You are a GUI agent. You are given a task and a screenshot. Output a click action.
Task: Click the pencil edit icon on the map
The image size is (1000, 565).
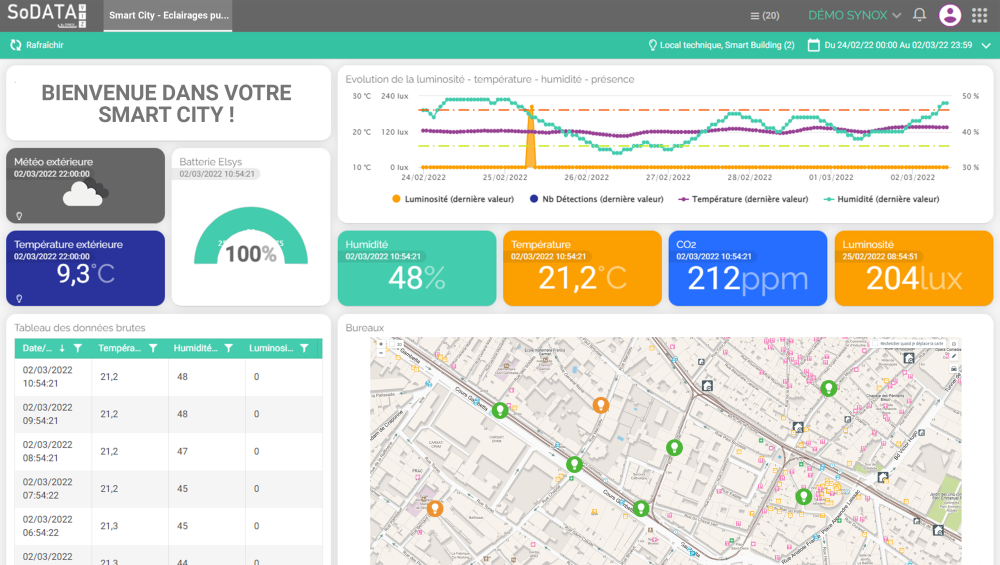954,356
